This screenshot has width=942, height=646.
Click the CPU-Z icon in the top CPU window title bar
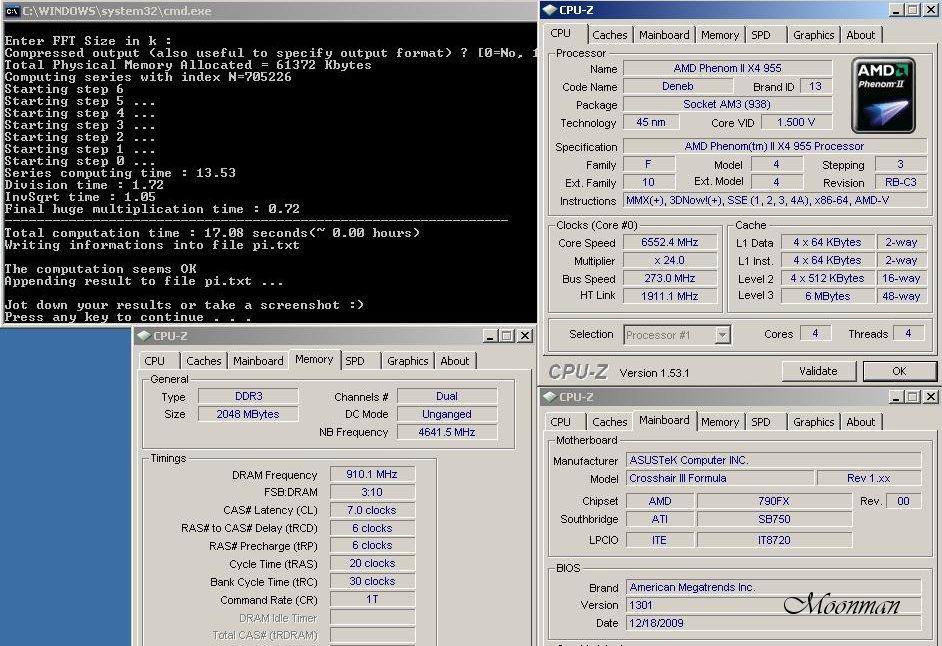pos(550,10)
